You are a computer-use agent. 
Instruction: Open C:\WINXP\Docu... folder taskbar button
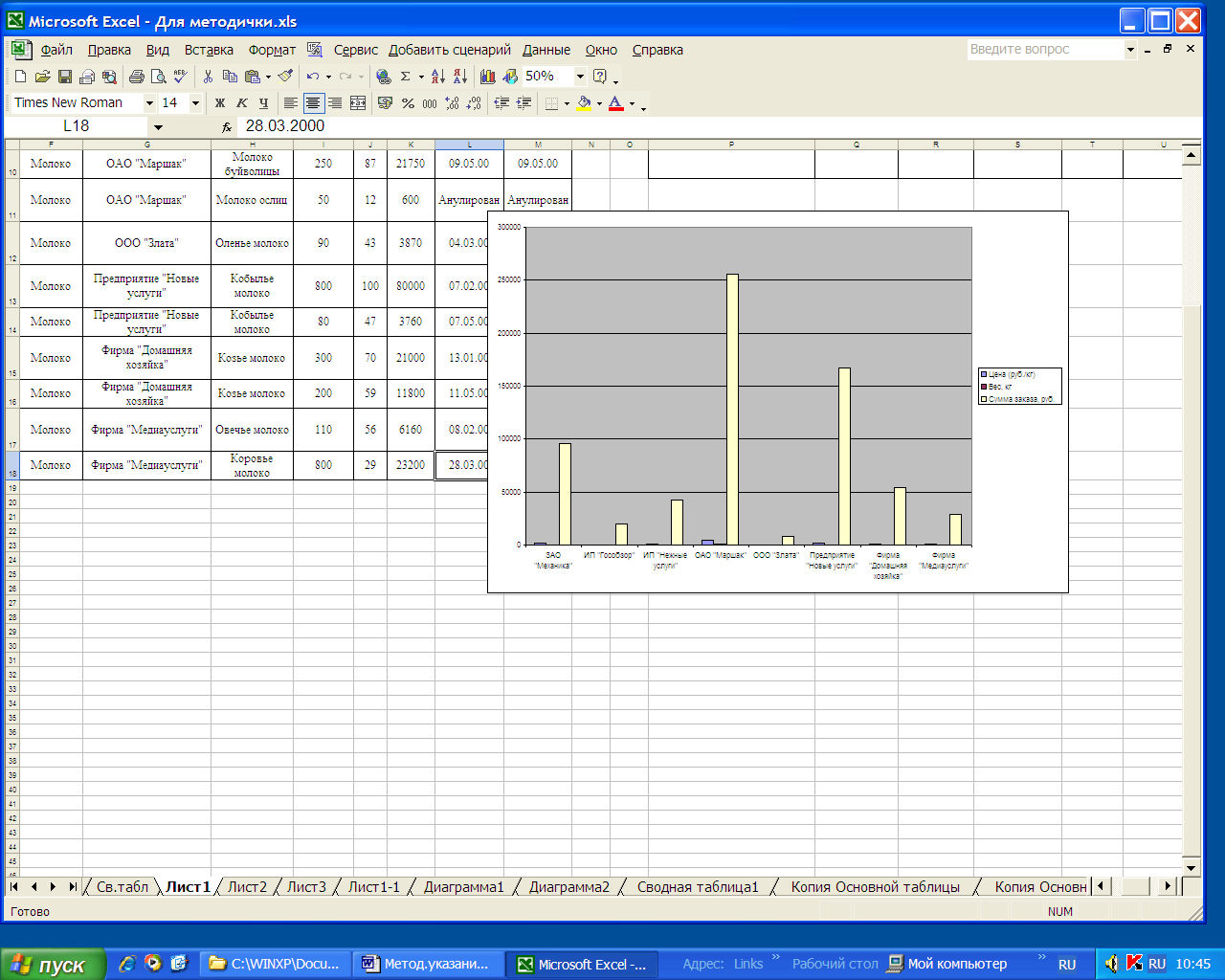276,965
